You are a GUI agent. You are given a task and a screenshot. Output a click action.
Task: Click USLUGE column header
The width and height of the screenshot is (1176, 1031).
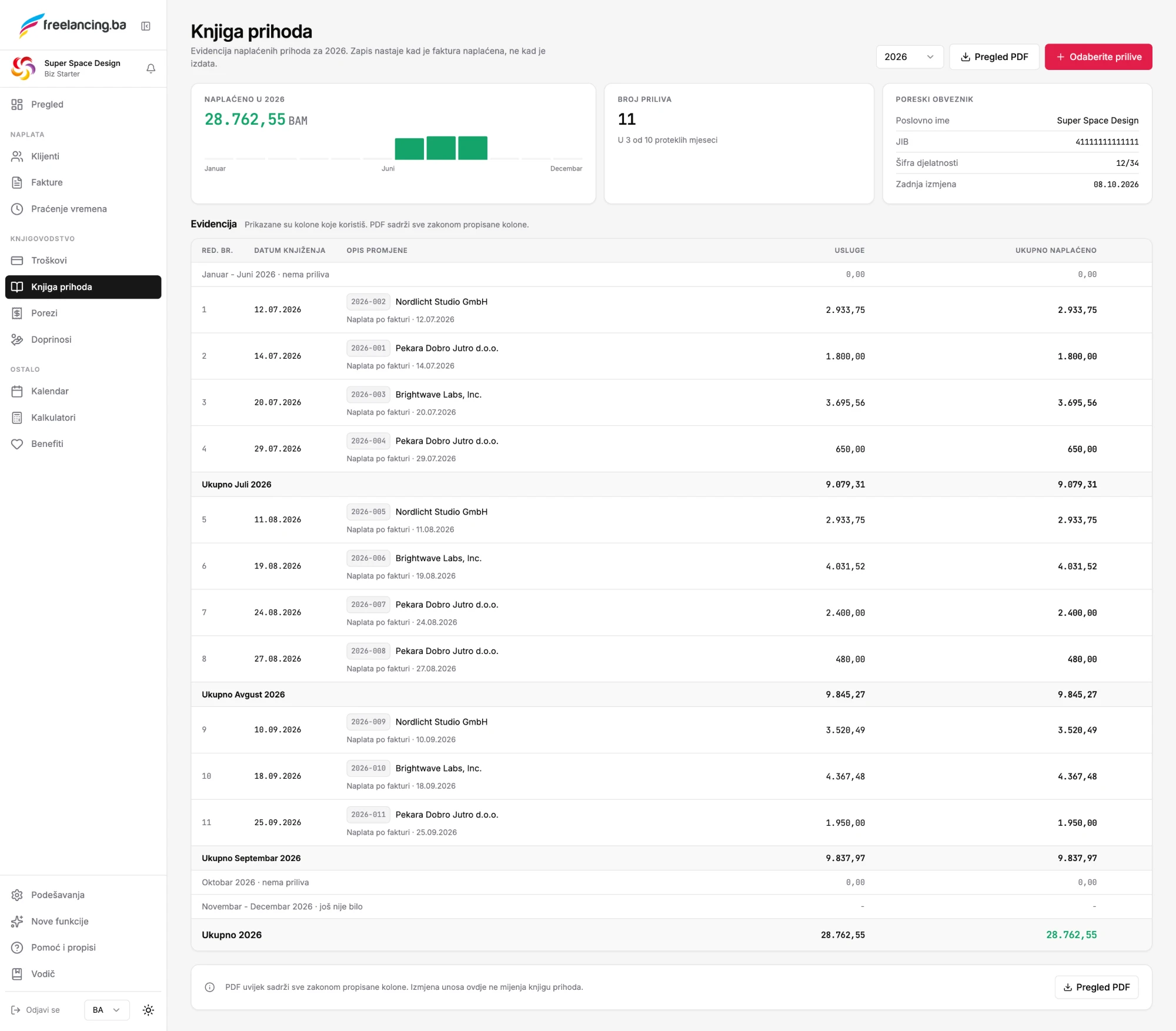pyautogui.click(x=849, y=251)
